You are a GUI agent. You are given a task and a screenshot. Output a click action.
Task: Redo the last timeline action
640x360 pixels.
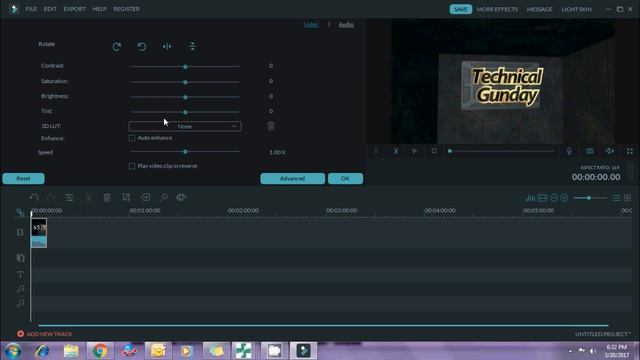pos(51,198)
